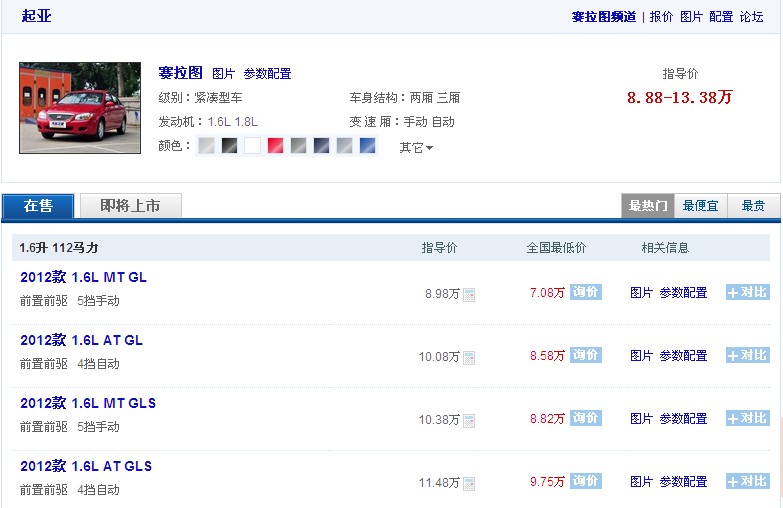The image size is (783, 508).
Task: Open the 报价 link in header
Action: click(662, 17)
